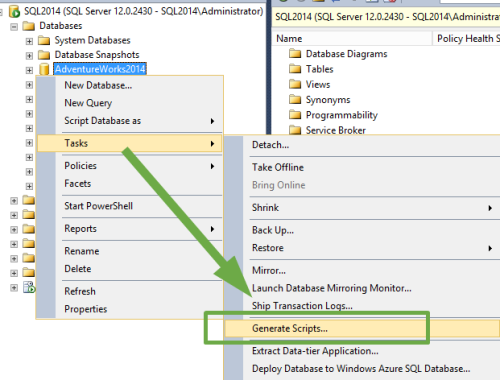Choose Generate Scripts... task
The width and height of the screenshot is (500, 380).
pos(362,329)
